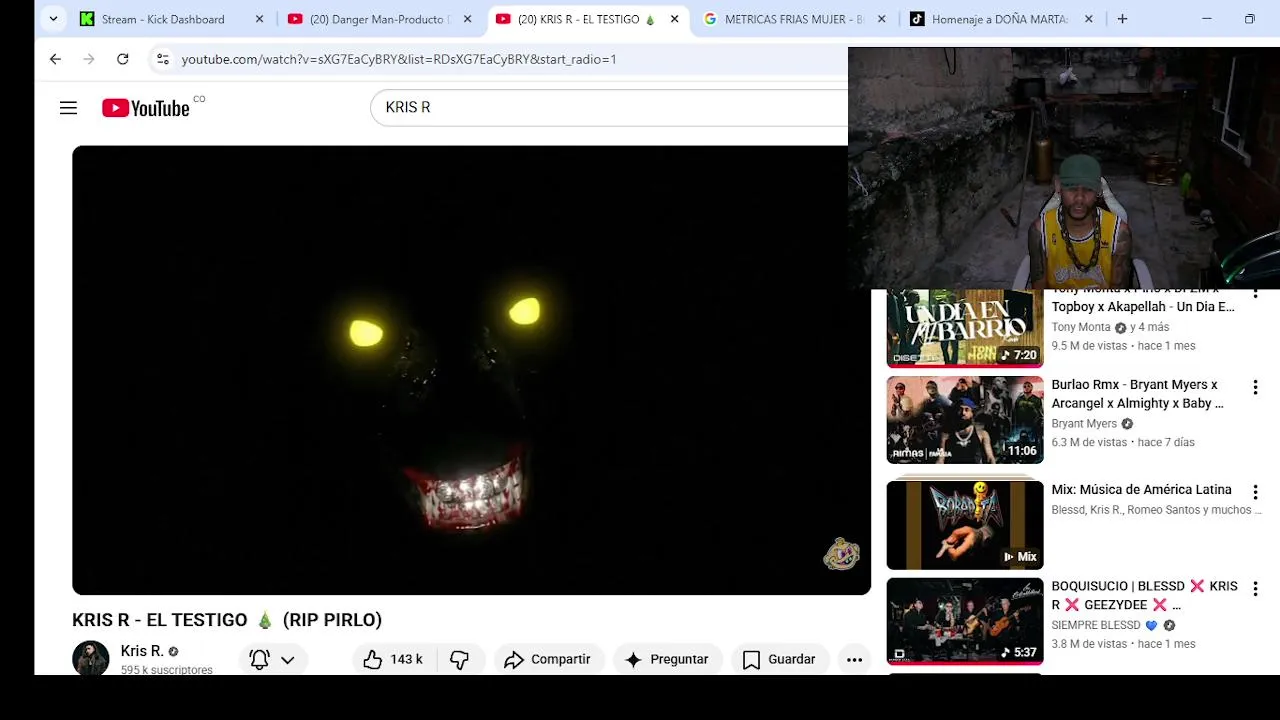This screenshot has height=720, width=1280.
Task: Click the browser address bar URL
Action: click(x=399, y=59)
